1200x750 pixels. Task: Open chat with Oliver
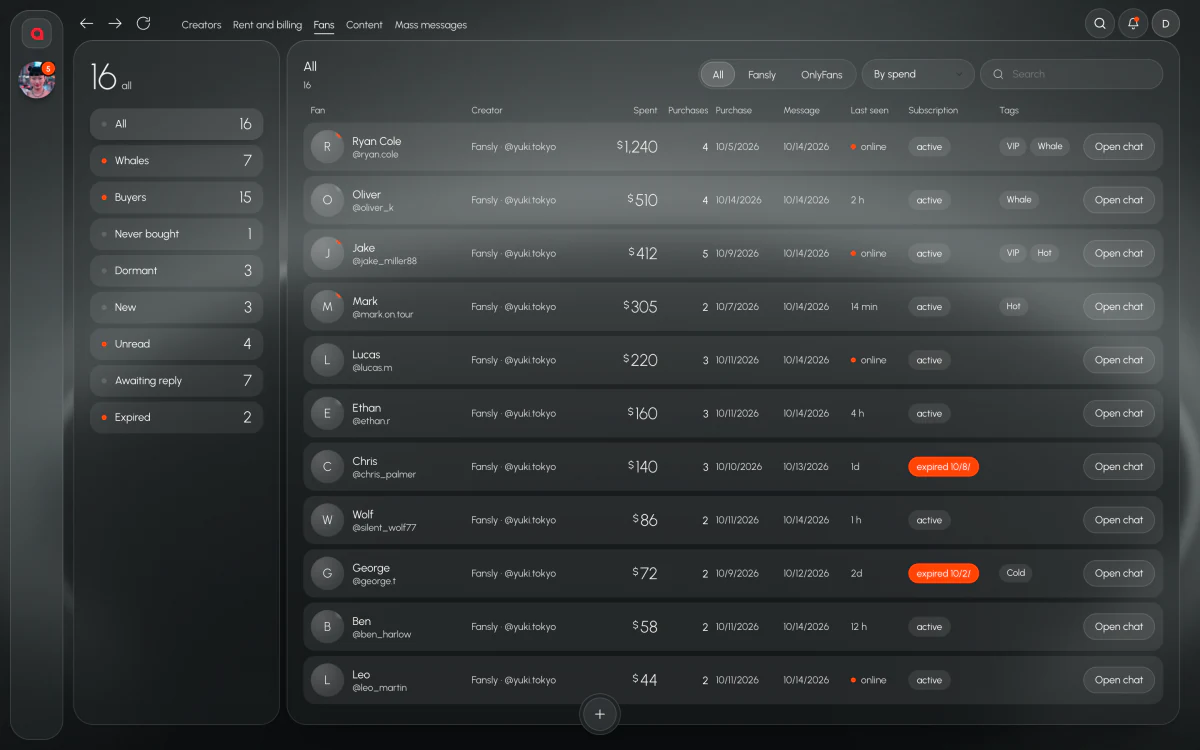tap(1119, 200)
